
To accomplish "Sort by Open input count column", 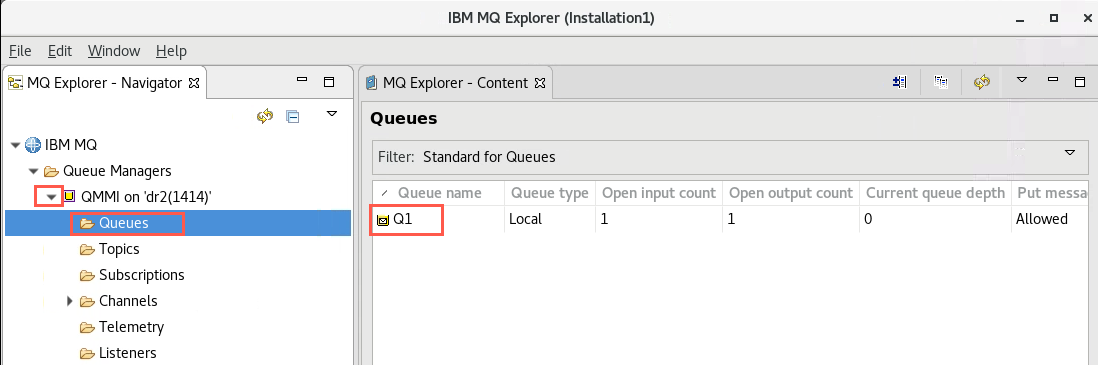I will tap(659, 193).
